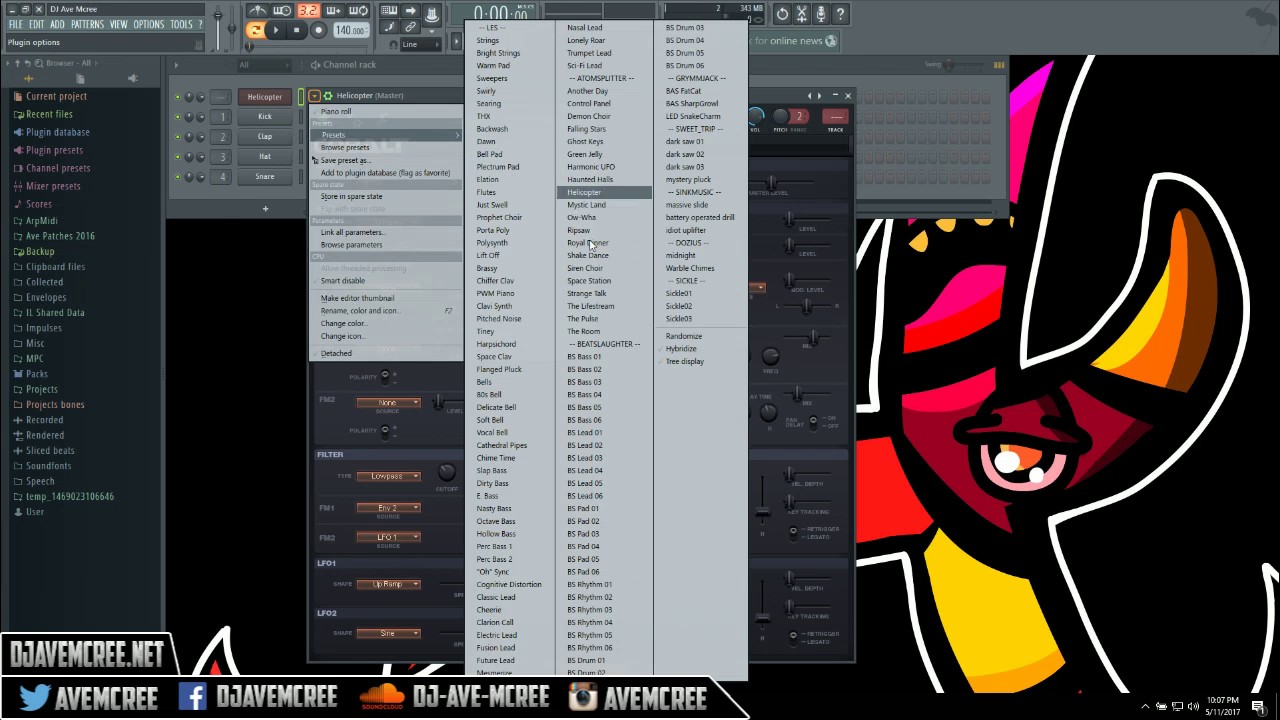Toggle Tree display in the preset list
The image size is (1280, 720).
[x=685, y=361]
